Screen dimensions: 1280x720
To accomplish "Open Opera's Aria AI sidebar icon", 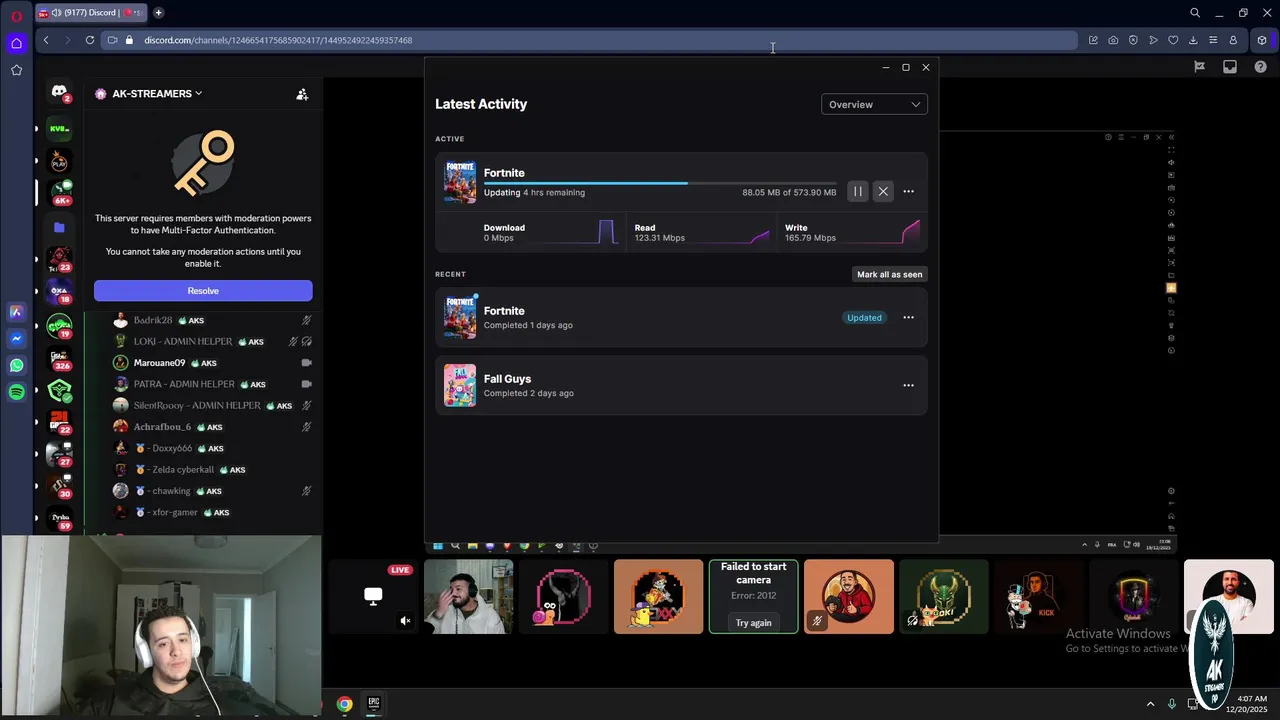I will coord(16,312).
